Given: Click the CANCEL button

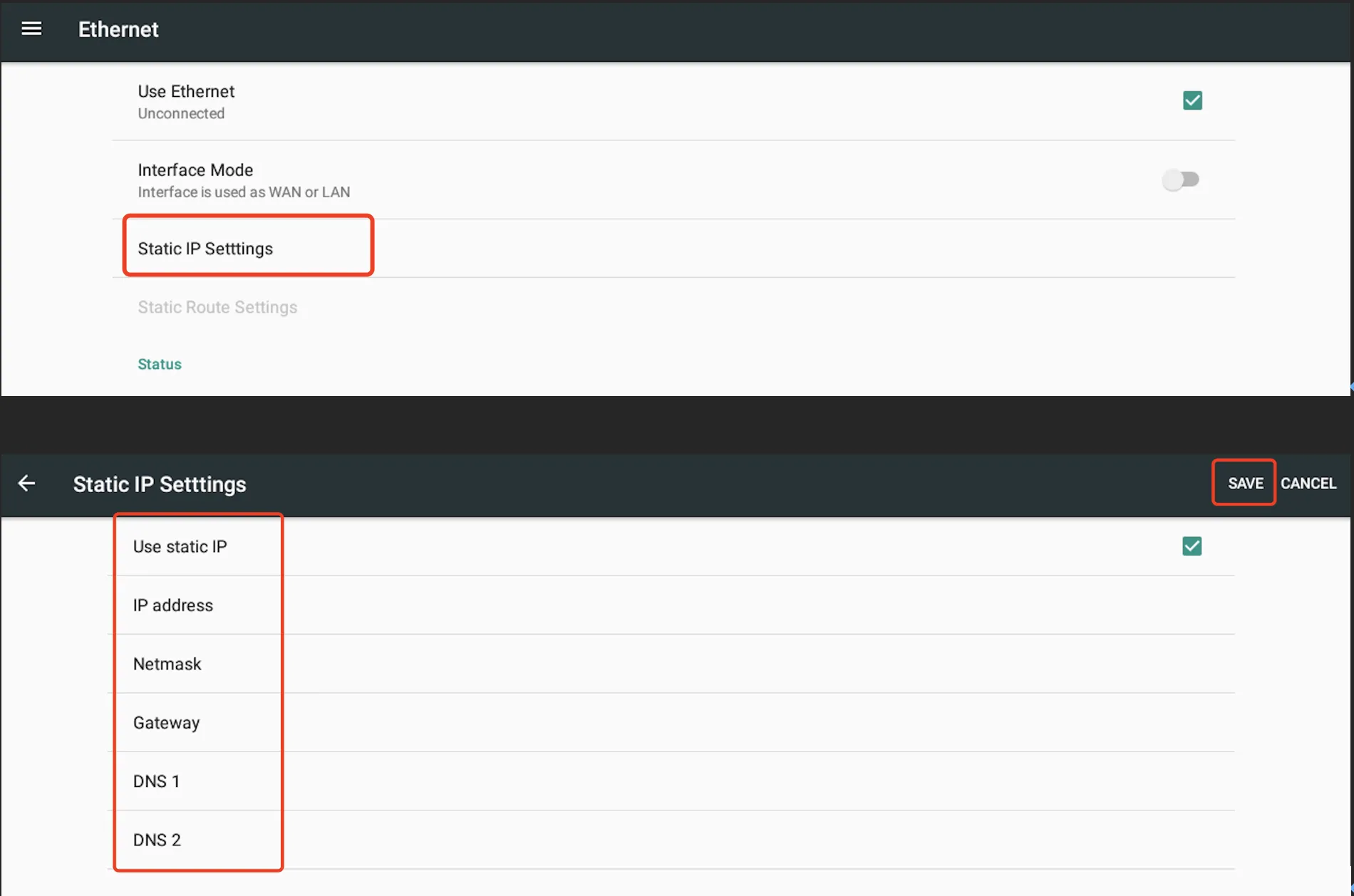Looking at the screenshot, I should pos(1308,483).
